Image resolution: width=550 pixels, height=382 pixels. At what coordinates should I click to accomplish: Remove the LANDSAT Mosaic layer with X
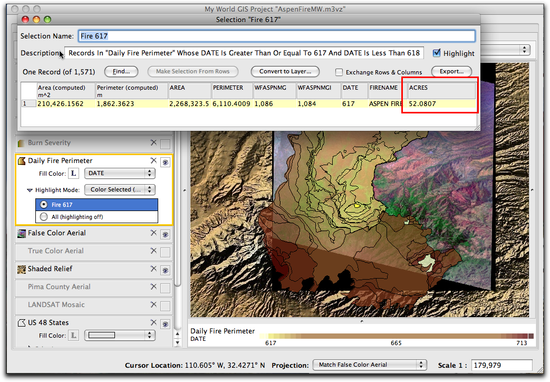(x=153, y=304)
